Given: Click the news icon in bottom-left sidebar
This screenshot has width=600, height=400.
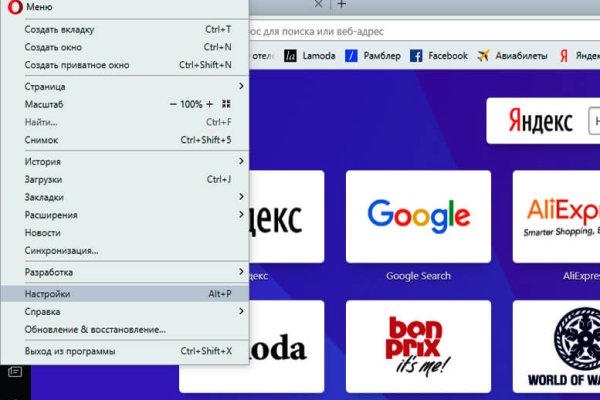Looking at the screenshot, I should 14,372.
